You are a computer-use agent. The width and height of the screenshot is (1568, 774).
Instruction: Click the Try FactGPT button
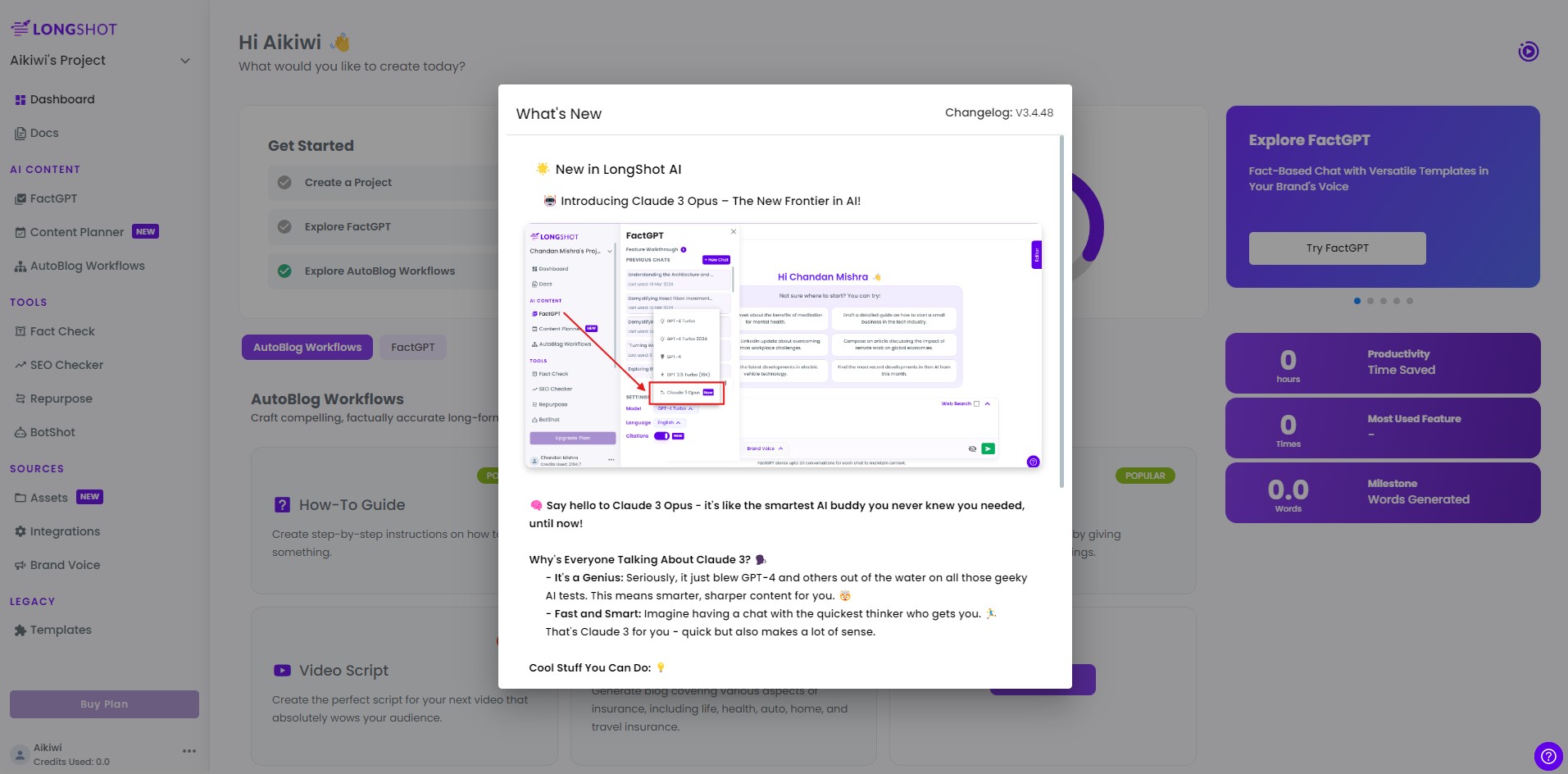tap(1338, 248)
